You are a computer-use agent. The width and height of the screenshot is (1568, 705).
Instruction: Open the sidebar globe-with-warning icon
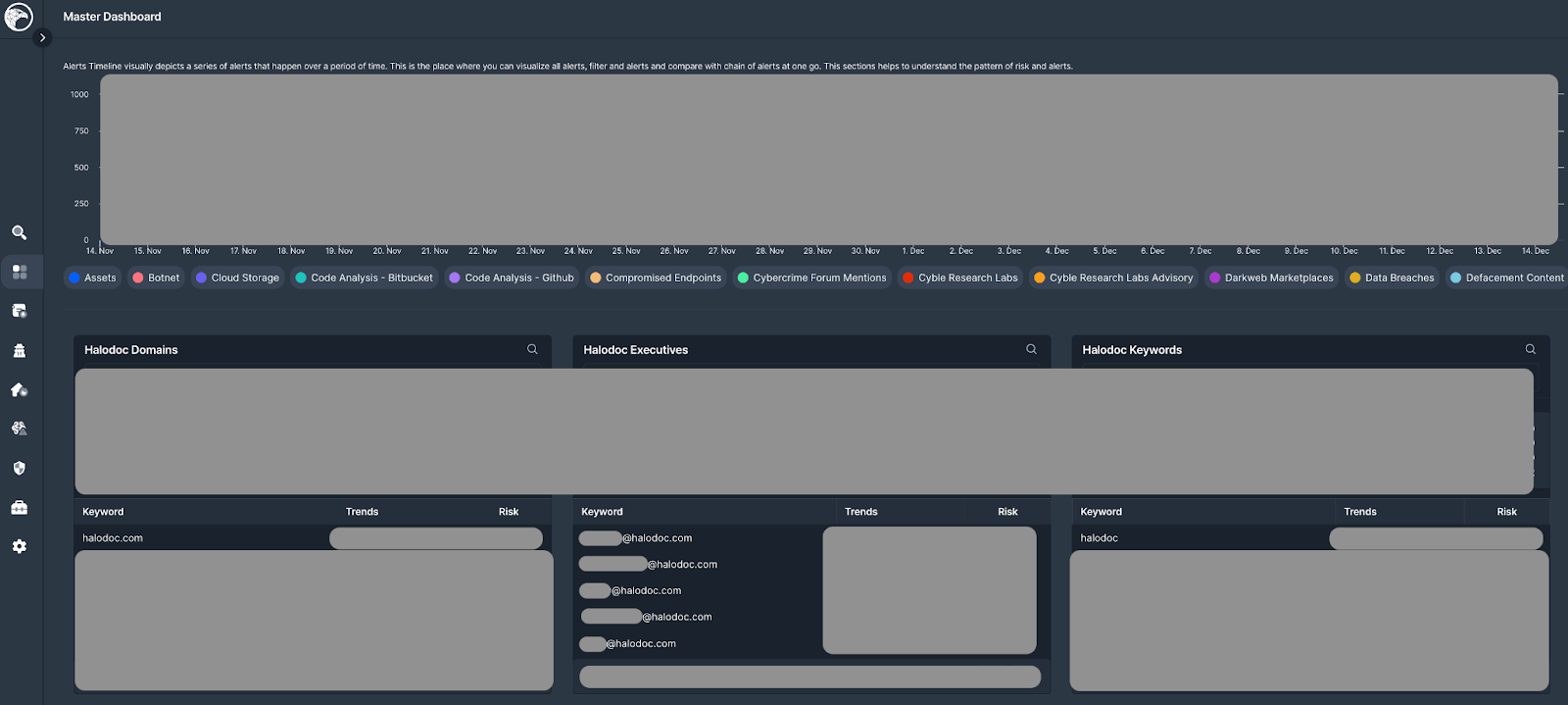click(x=20, y=428)
